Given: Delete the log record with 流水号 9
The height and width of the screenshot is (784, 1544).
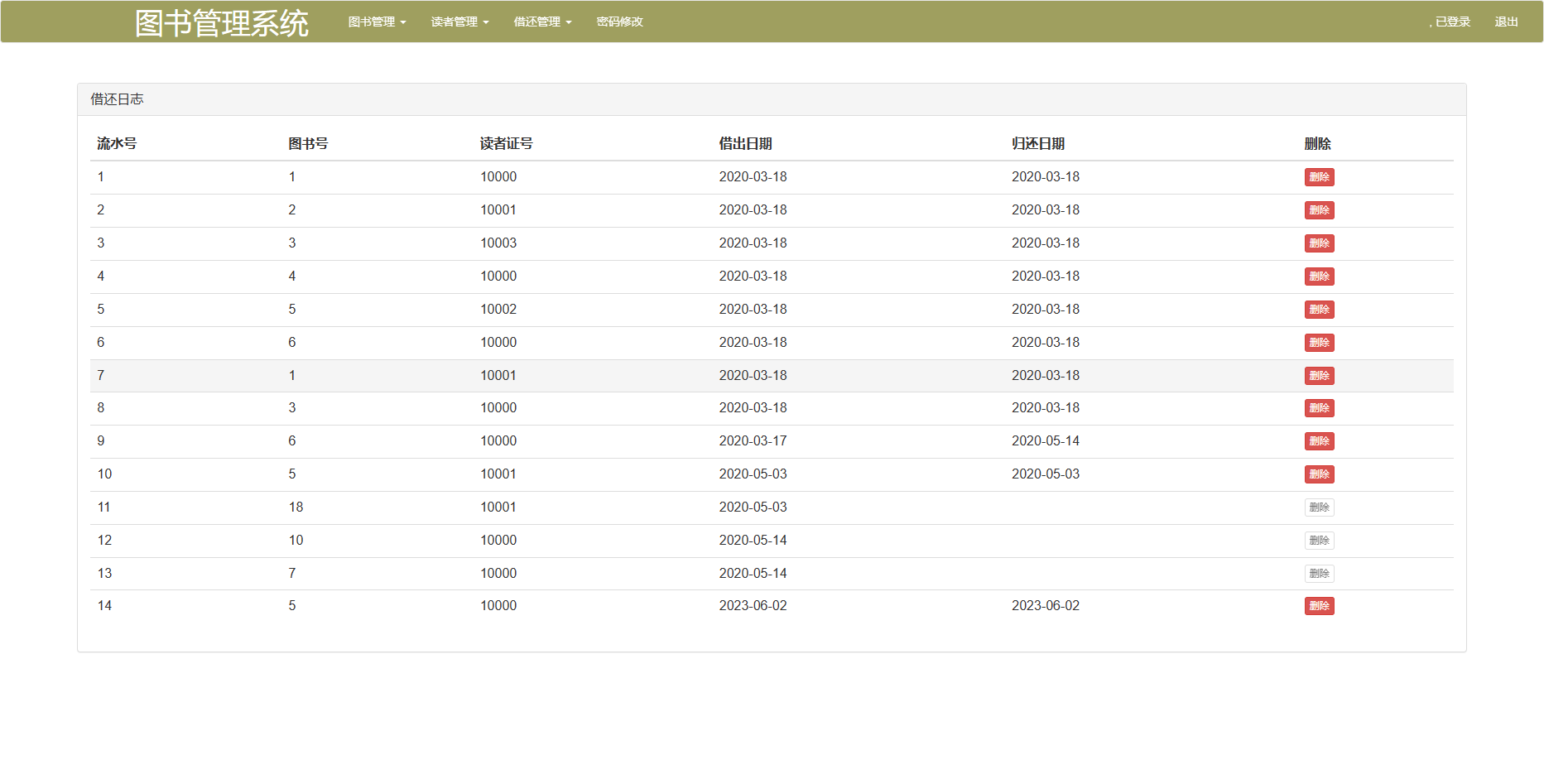Looking at the screenshot, I should coord(1319,441).
